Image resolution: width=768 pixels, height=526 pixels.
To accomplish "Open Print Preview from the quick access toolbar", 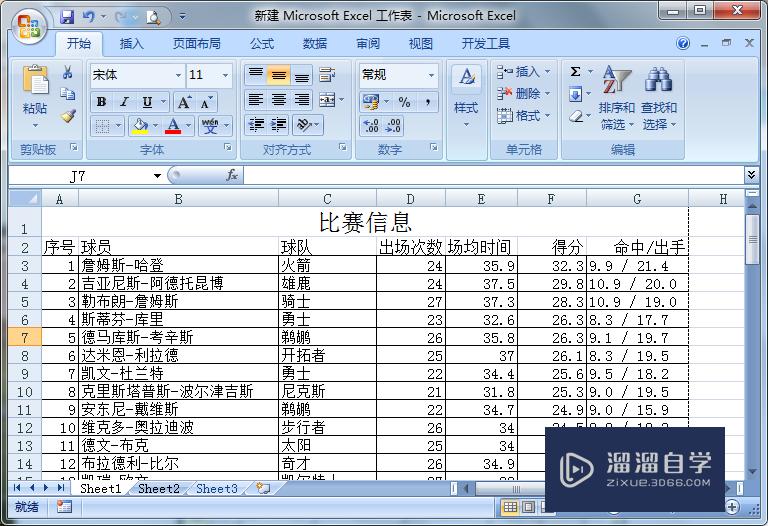I will (x=153, y=17).
